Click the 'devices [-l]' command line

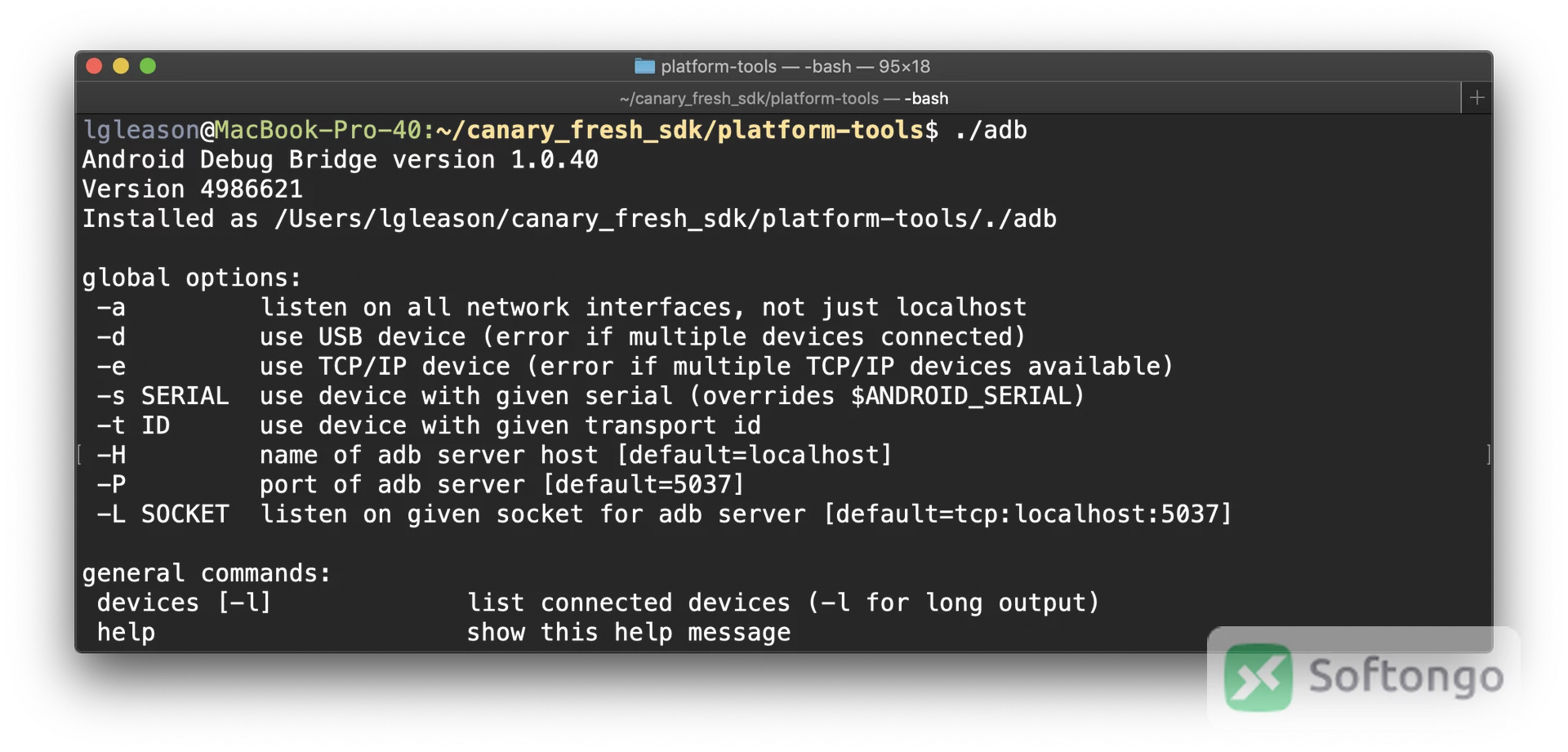point(599,603)
